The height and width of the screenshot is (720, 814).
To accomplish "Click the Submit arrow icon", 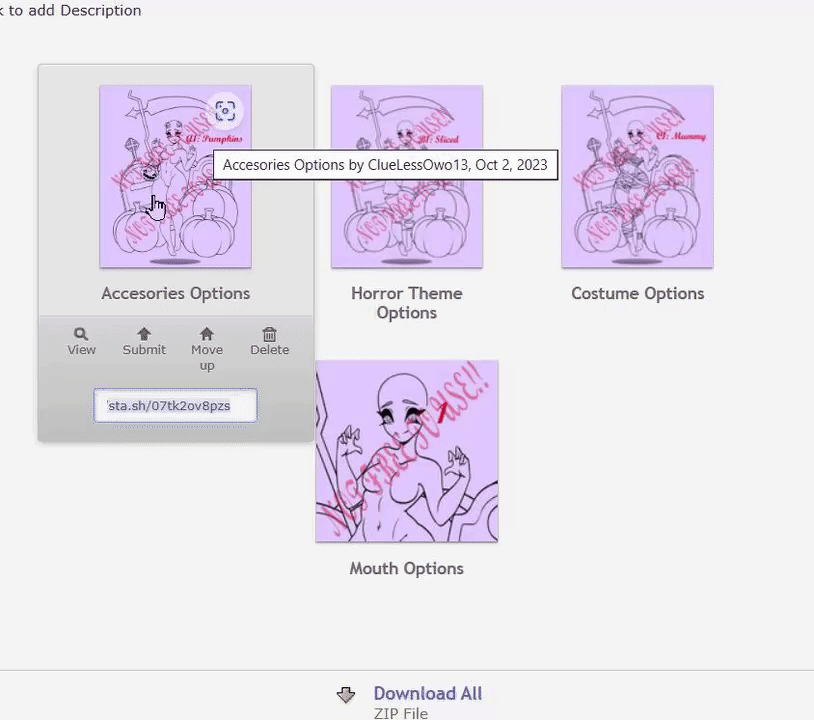I will point(144,334).
